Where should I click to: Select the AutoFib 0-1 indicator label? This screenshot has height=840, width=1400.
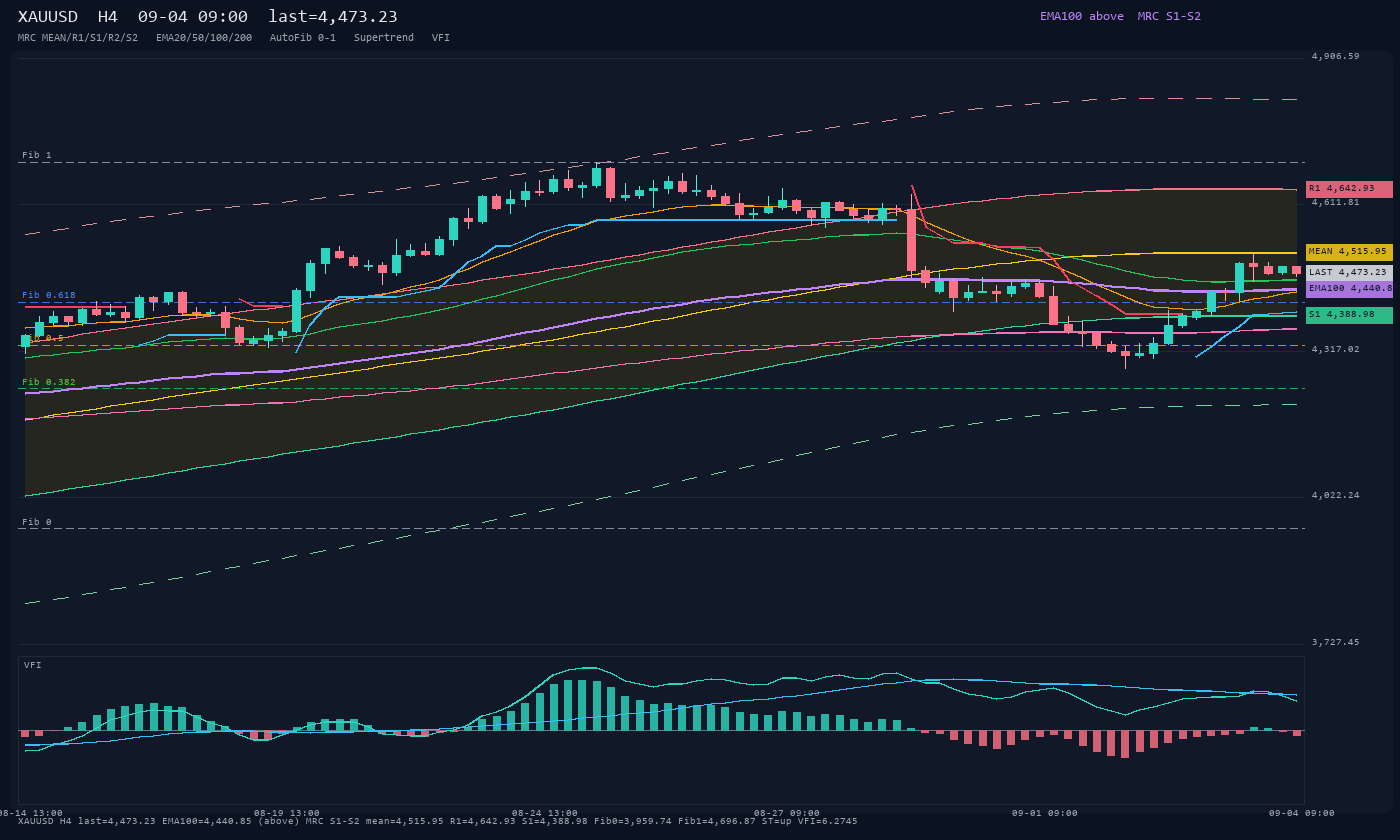point(303,37)
